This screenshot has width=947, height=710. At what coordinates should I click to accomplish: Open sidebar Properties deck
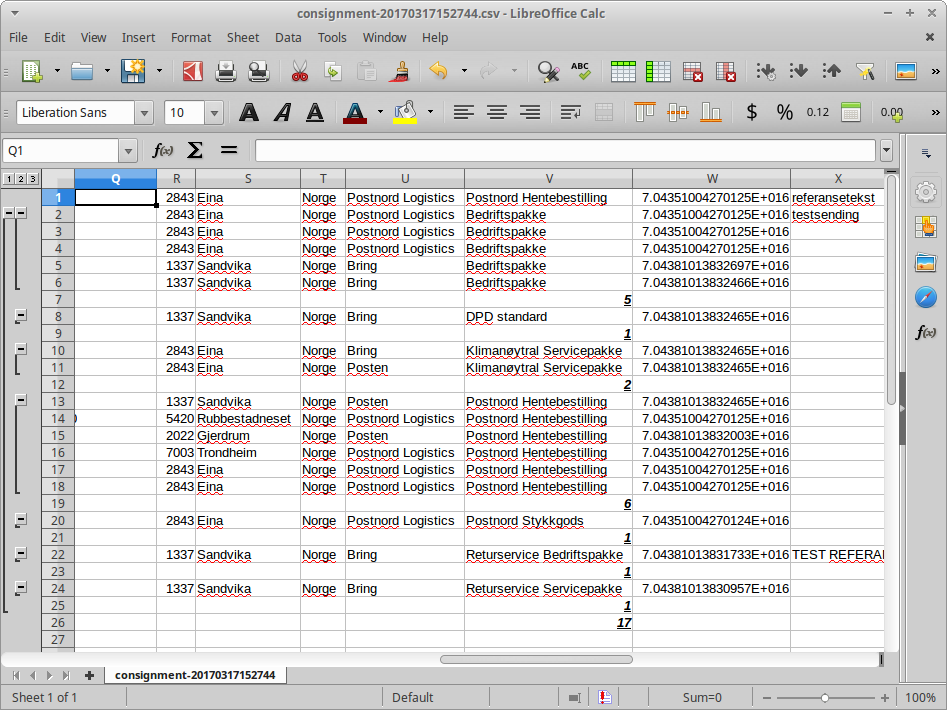point(925,193)
